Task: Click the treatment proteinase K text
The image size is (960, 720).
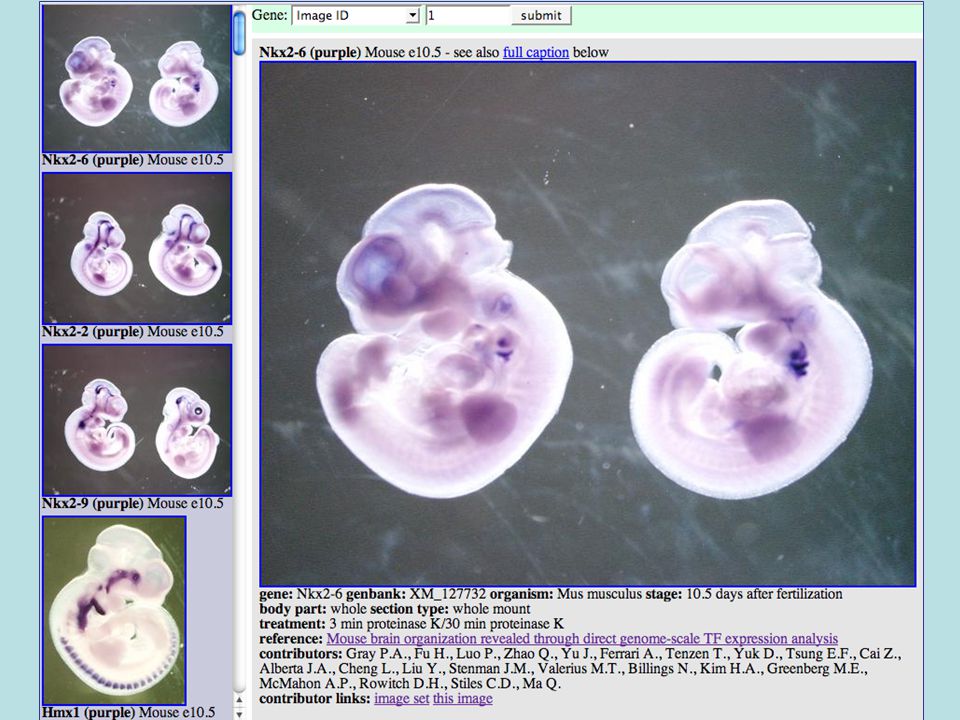Action: pyautogui.click(x=446, y=624)
